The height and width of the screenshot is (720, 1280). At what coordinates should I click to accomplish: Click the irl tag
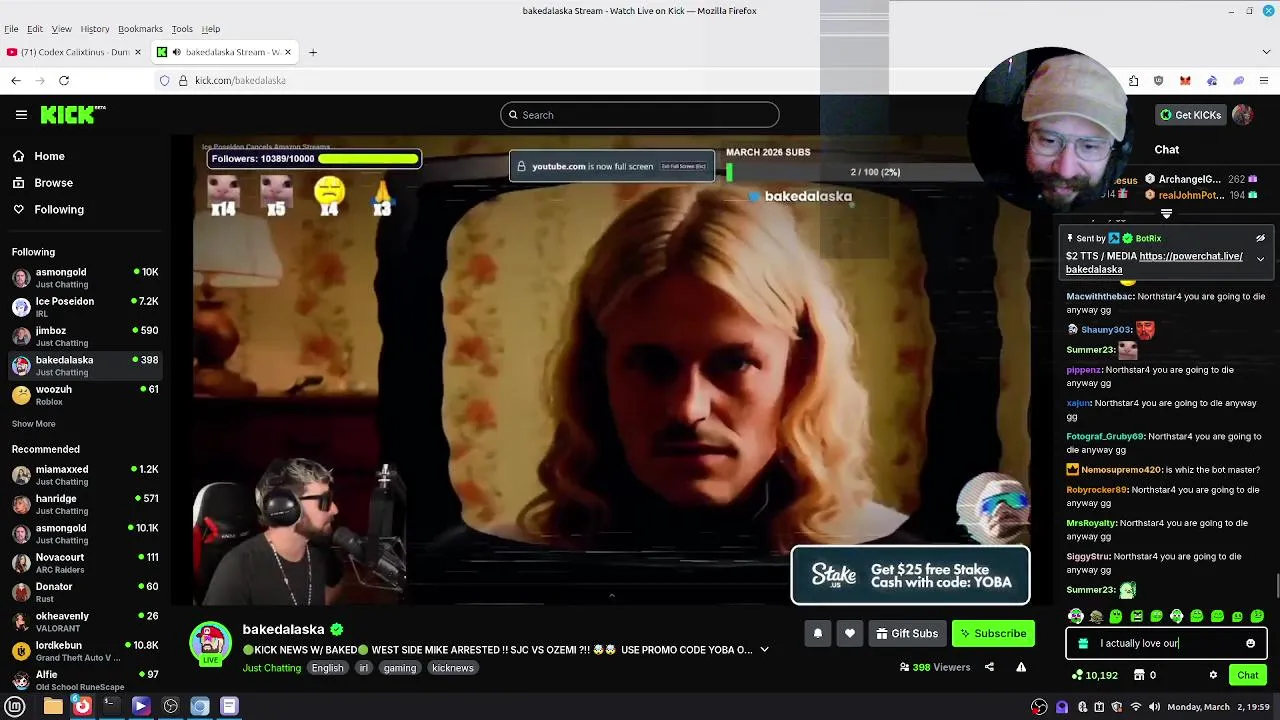point(363,668)
